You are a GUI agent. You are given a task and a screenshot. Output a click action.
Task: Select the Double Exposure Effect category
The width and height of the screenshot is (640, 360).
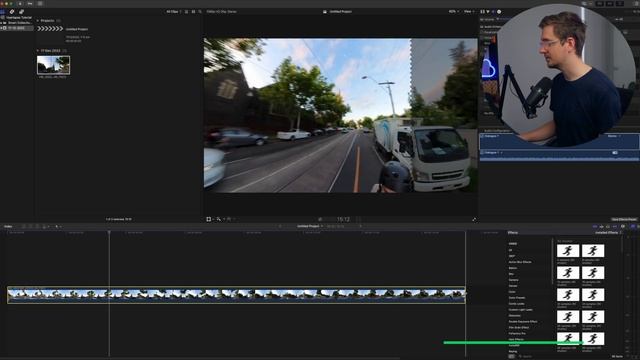point(523,322)
